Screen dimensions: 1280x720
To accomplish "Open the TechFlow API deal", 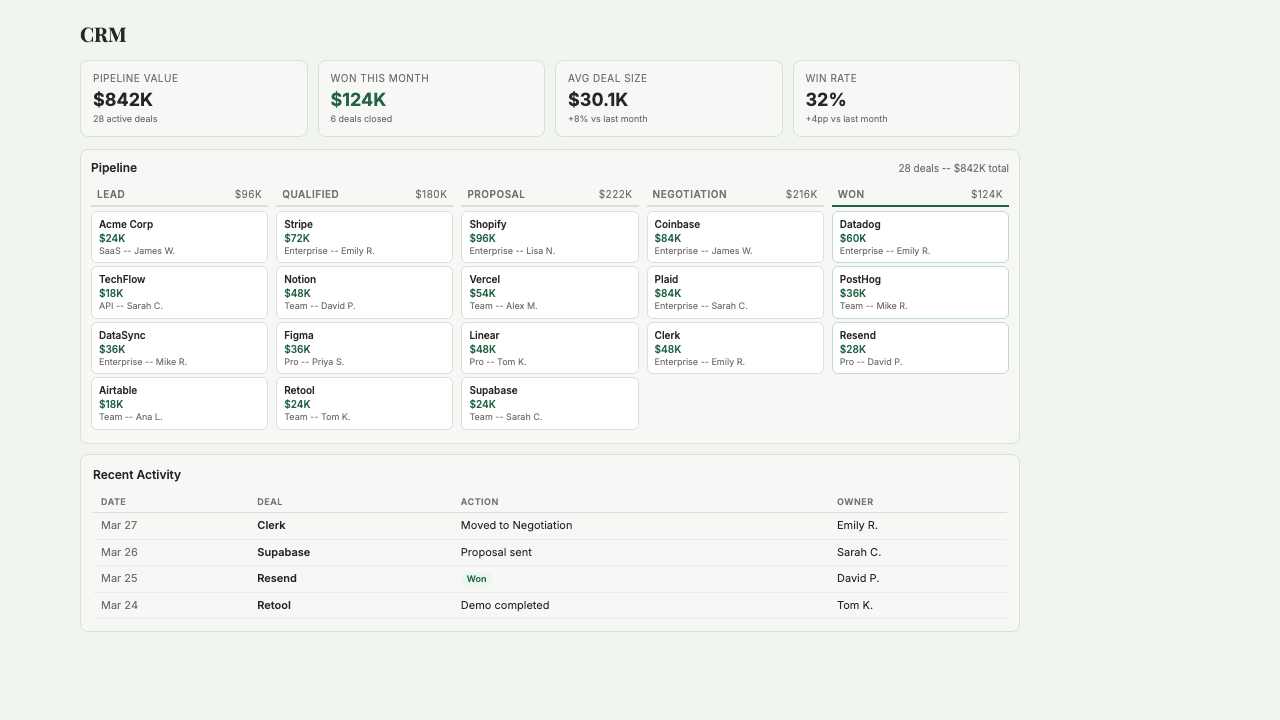I will click(179, 292).
